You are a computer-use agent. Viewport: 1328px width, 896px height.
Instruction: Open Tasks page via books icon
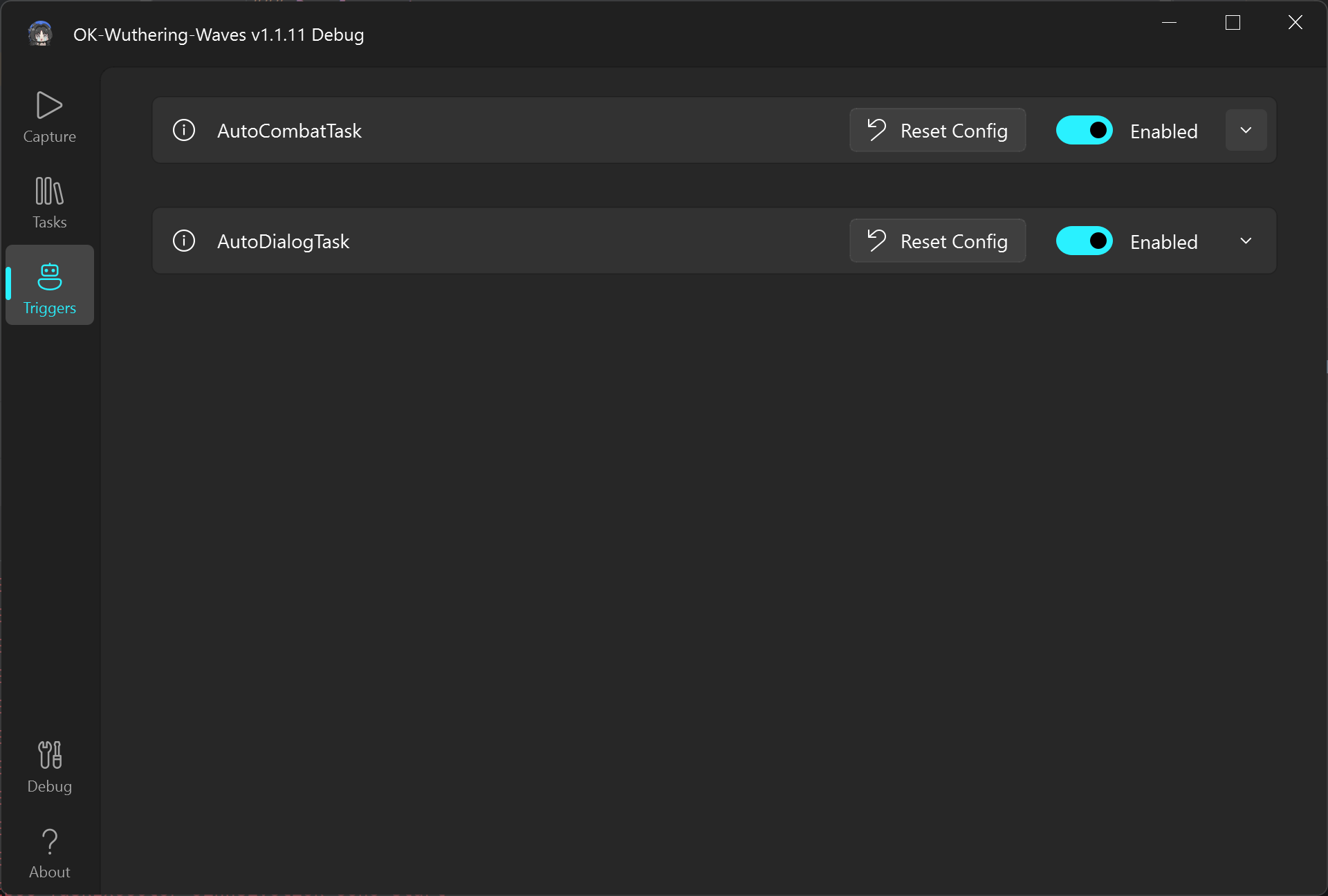(49, 192)
